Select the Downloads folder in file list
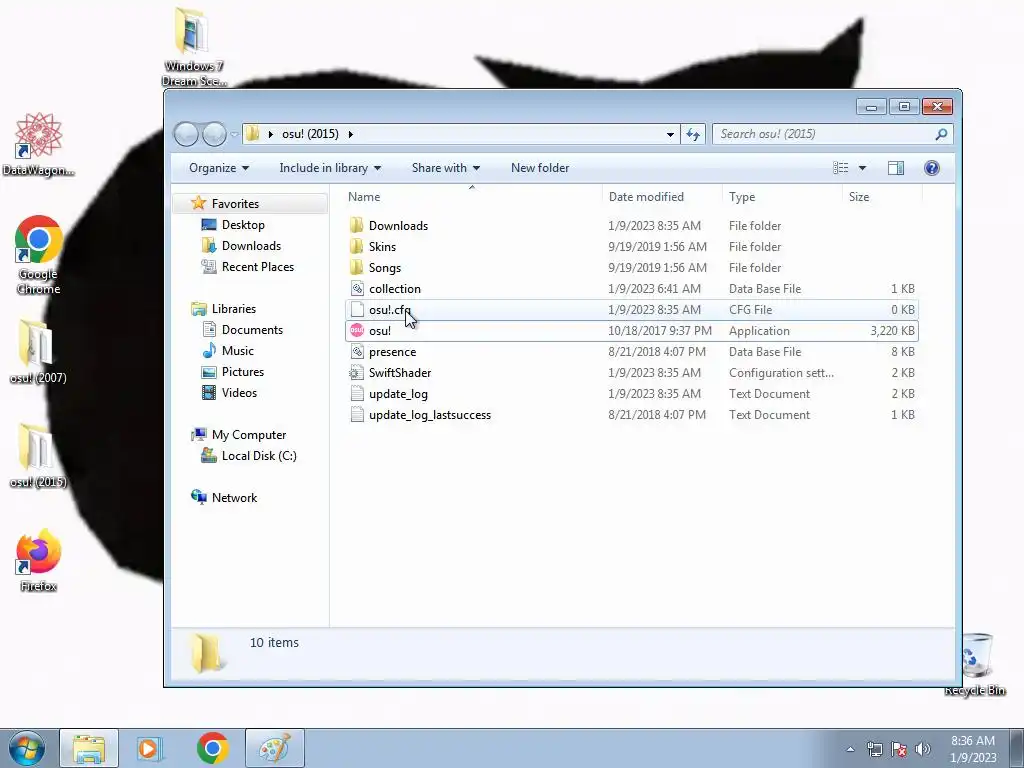 click(x=632, y=226)
